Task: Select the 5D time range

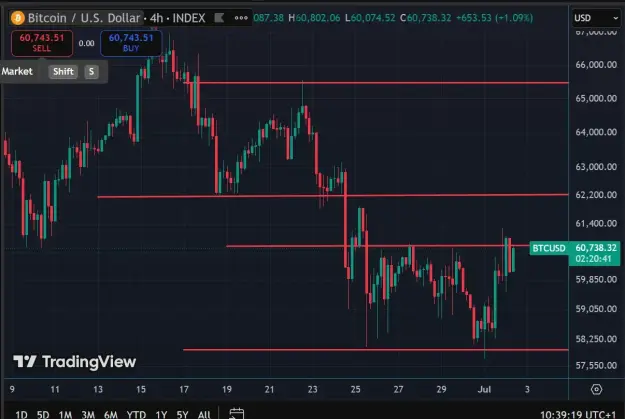Action: (43, 415)
